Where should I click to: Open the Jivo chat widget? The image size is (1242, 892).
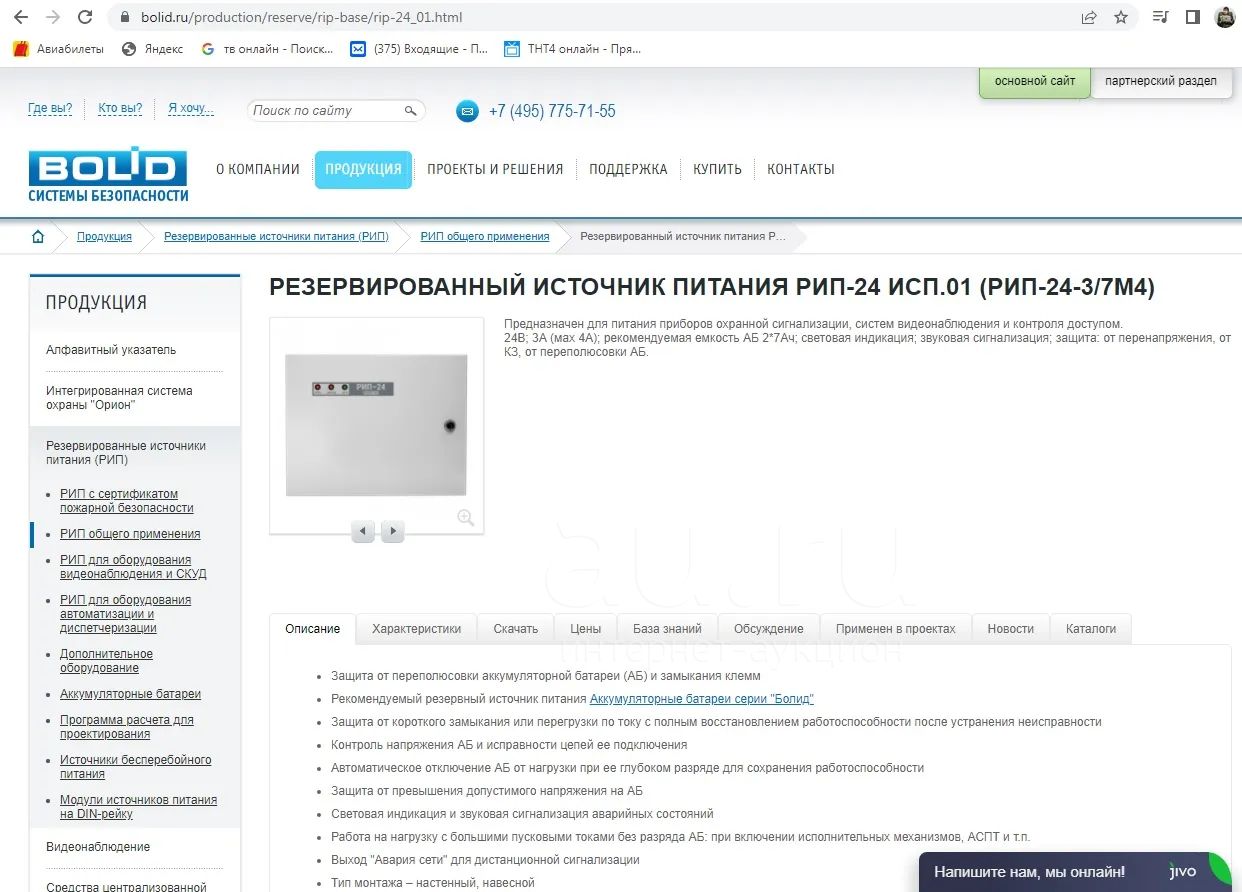click(1075, 872)
